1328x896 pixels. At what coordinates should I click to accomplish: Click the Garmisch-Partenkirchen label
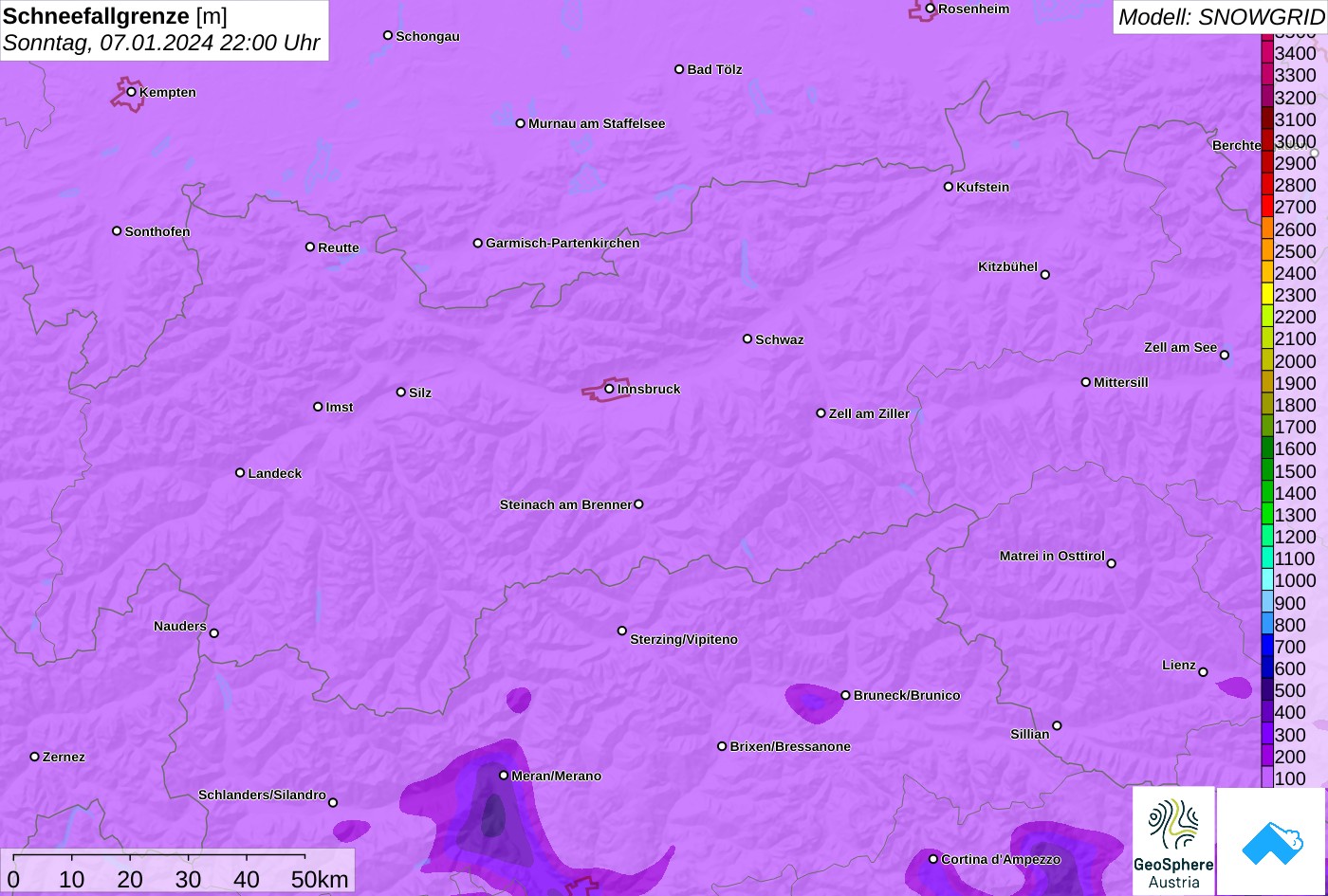tap(563, 244)
